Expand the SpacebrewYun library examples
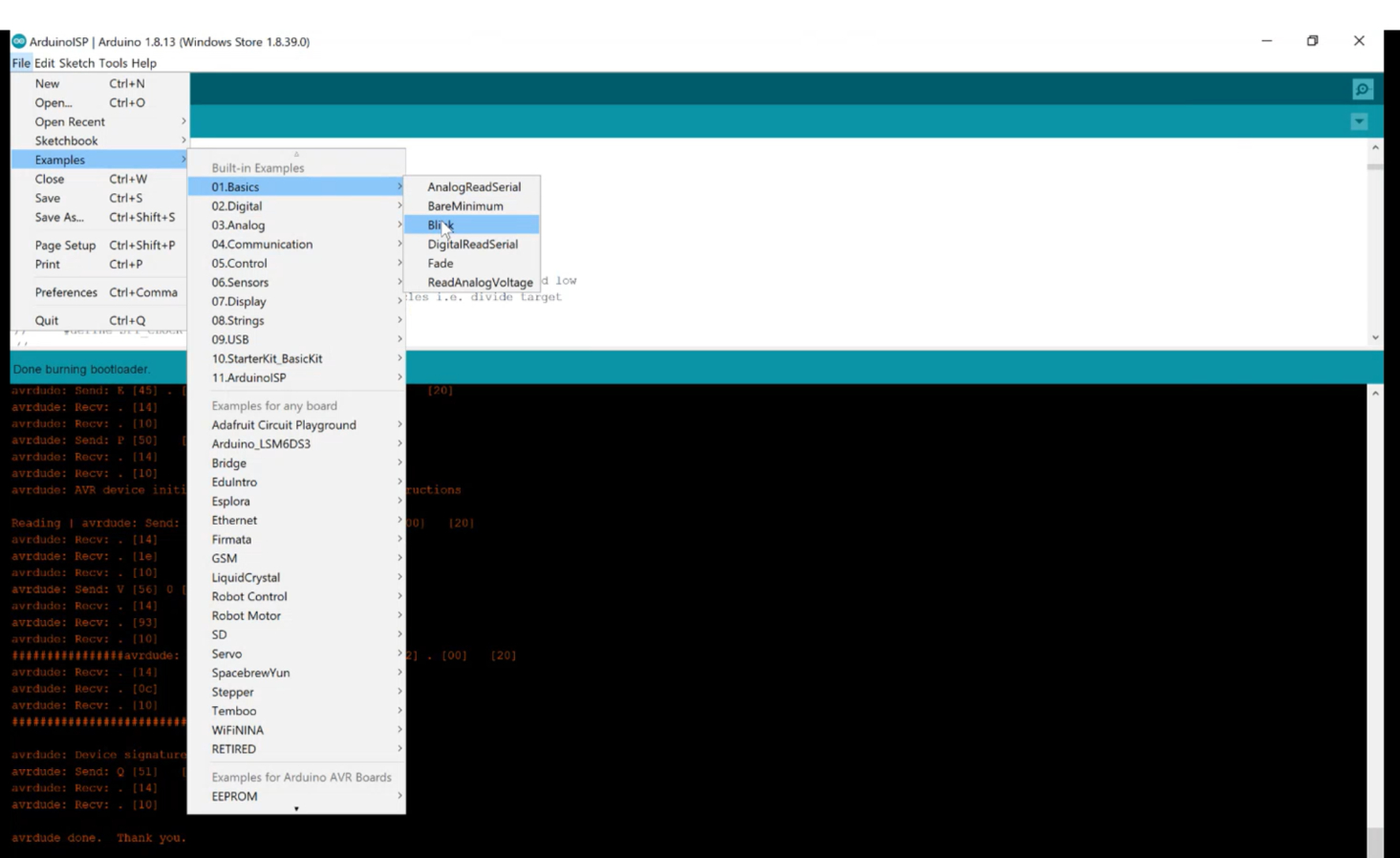 click(x=296, y=674)
